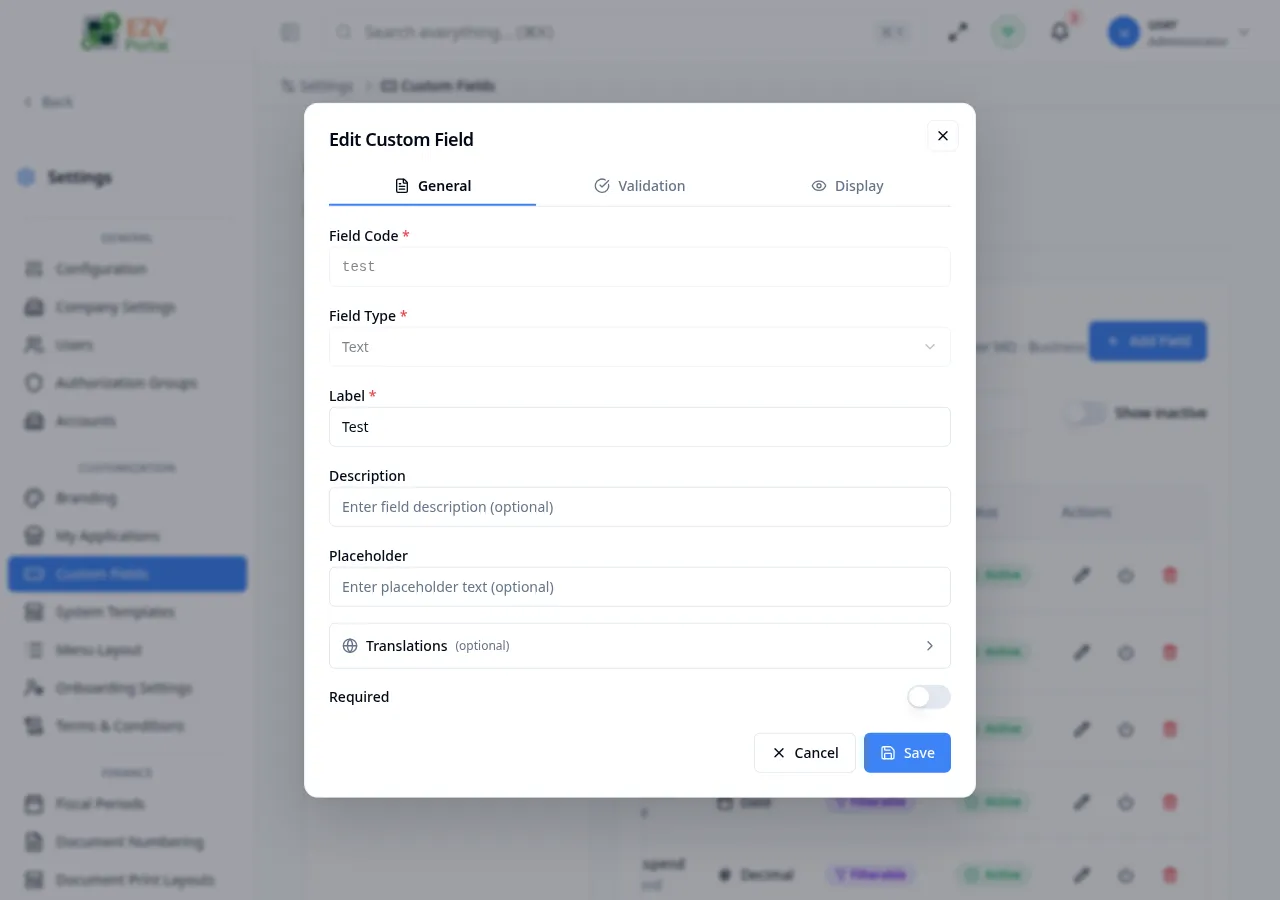
Task: Open the user account dropdown
Action: 1179,33
